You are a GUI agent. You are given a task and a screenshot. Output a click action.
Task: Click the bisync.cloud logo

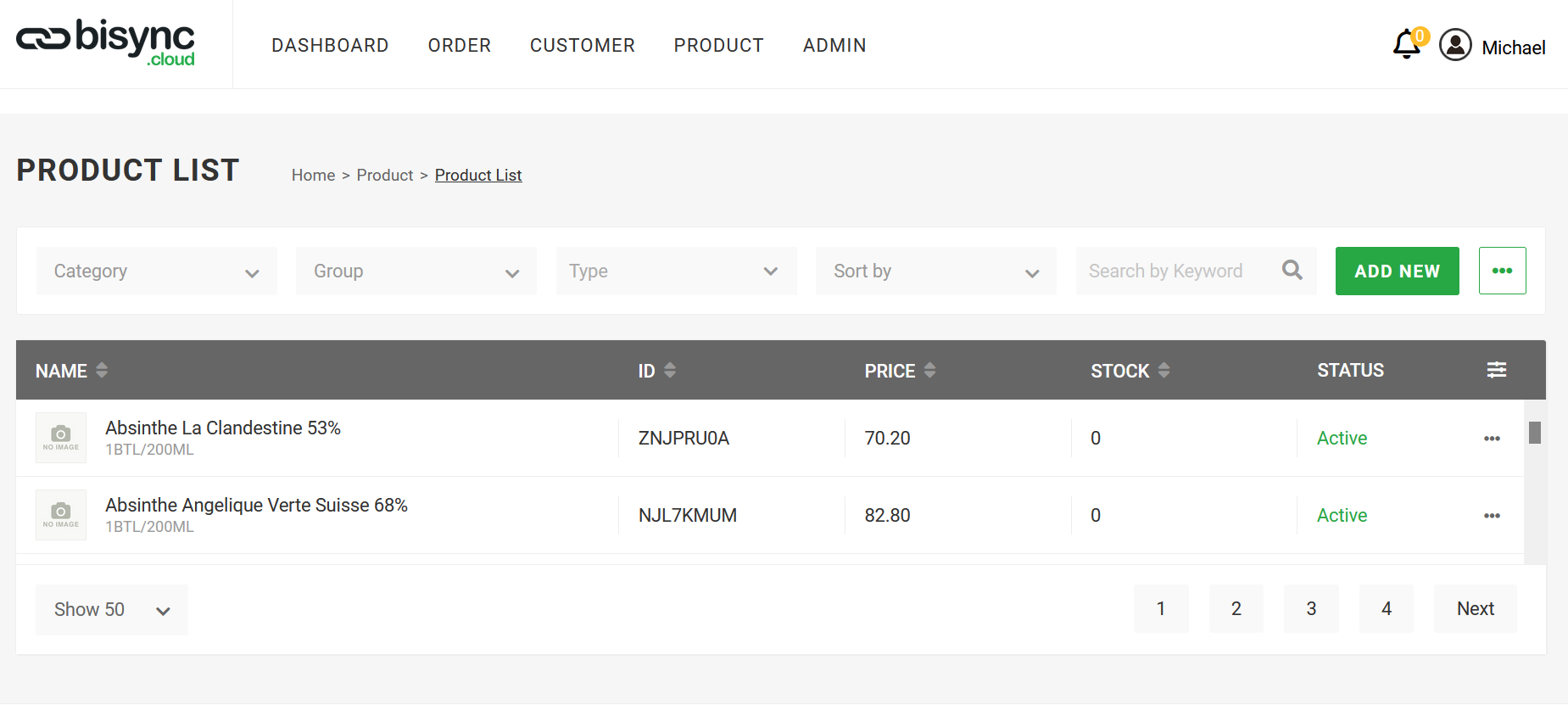tap(103, 42)
